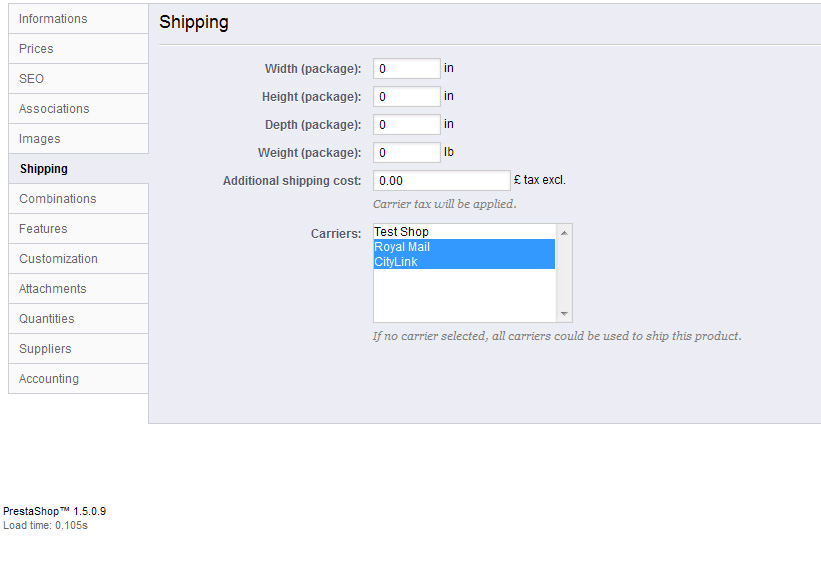This screenshot has width=821, height=580.
Task: Click the Additional shipping cost field
Action: coord(441,181)
